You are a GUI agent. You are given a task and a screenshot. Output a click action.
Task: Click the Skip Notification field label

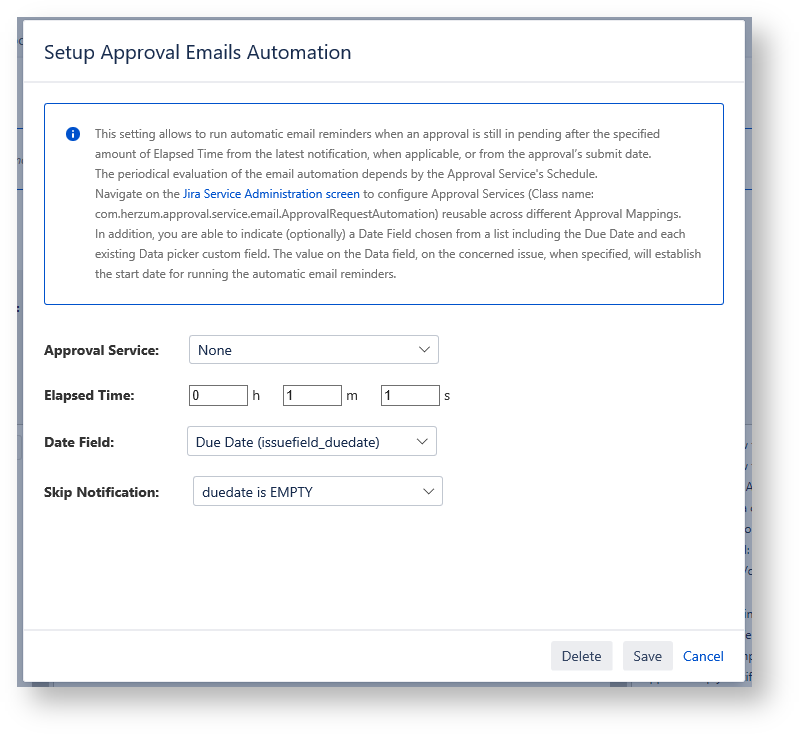101,492
